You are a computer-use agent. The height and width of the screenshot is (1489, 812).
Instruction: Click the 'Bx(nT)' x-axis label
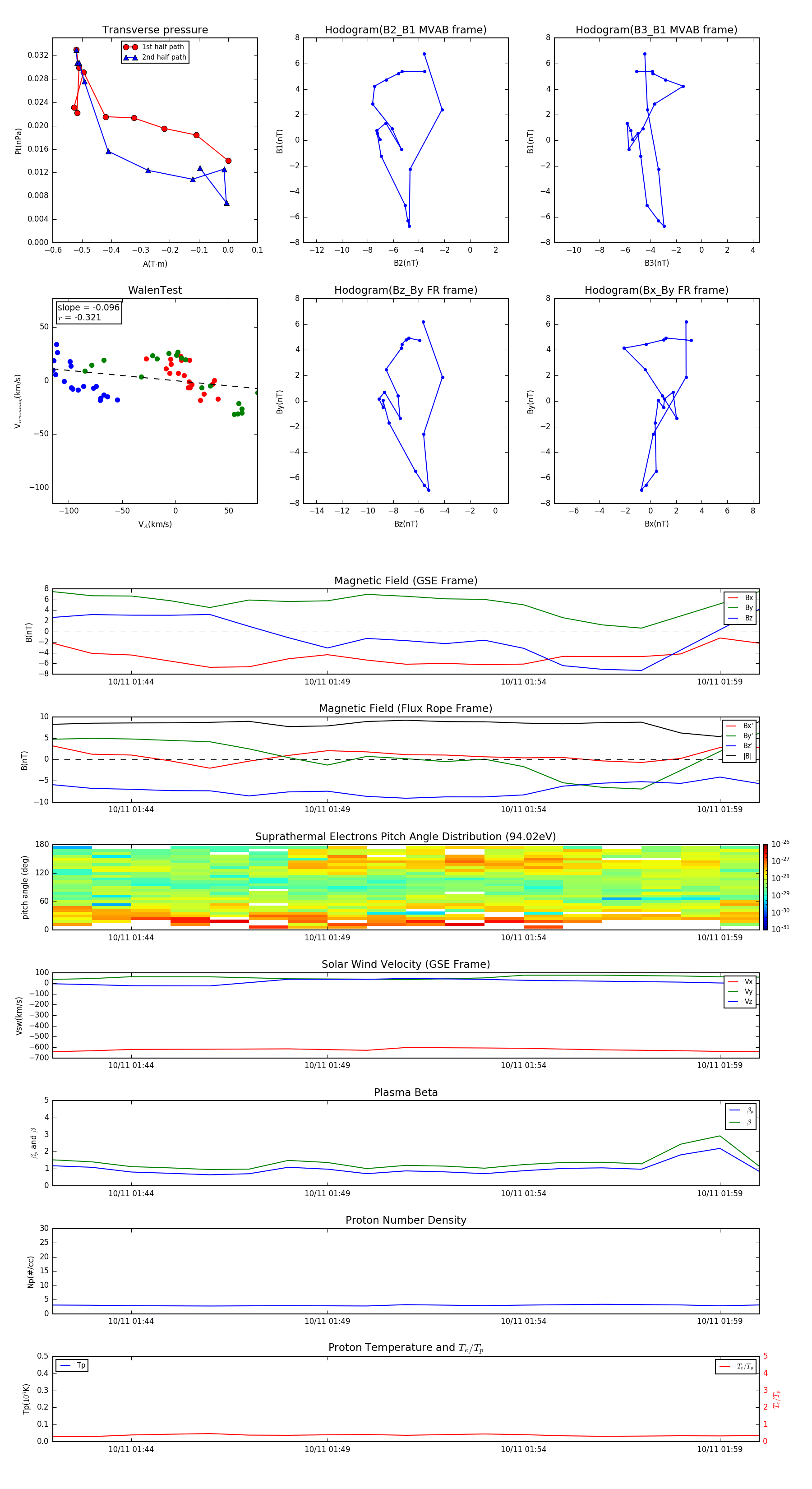pyautogui.click(x=656, y=524)
